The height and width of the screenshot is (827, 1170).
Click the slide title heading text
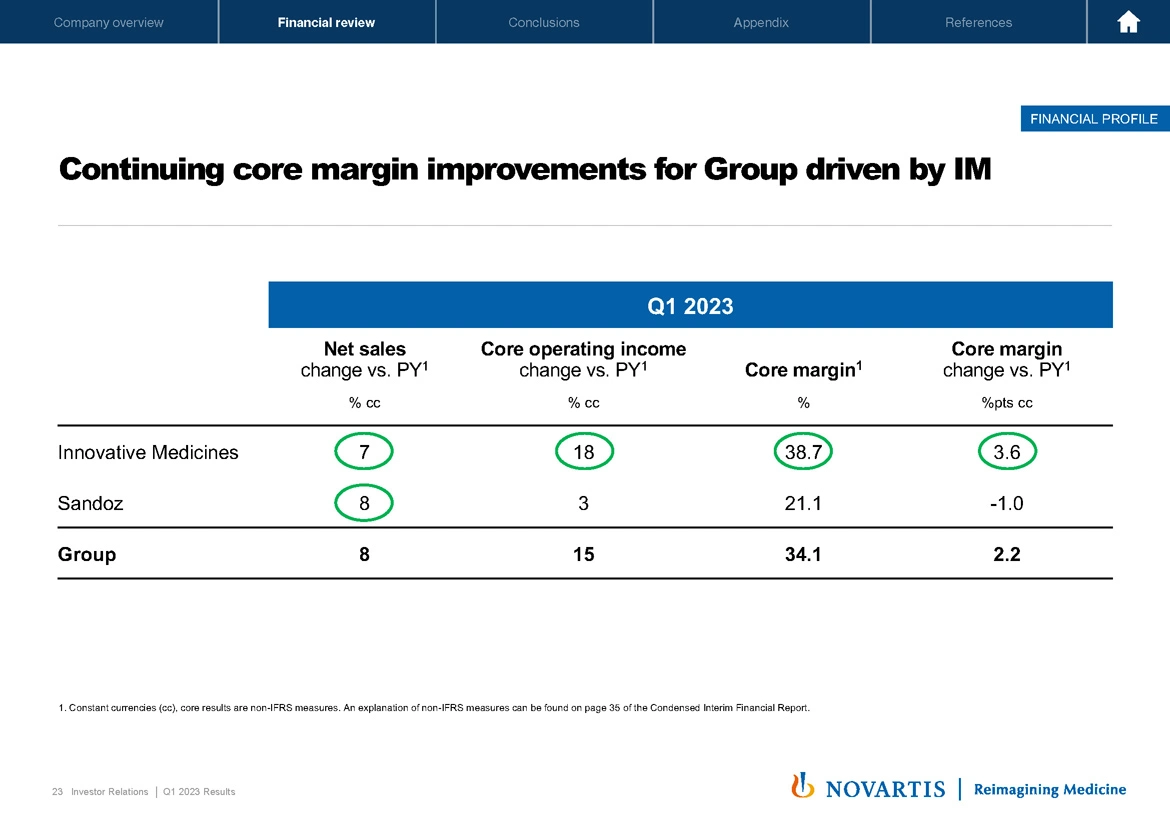tap(525, 170)
